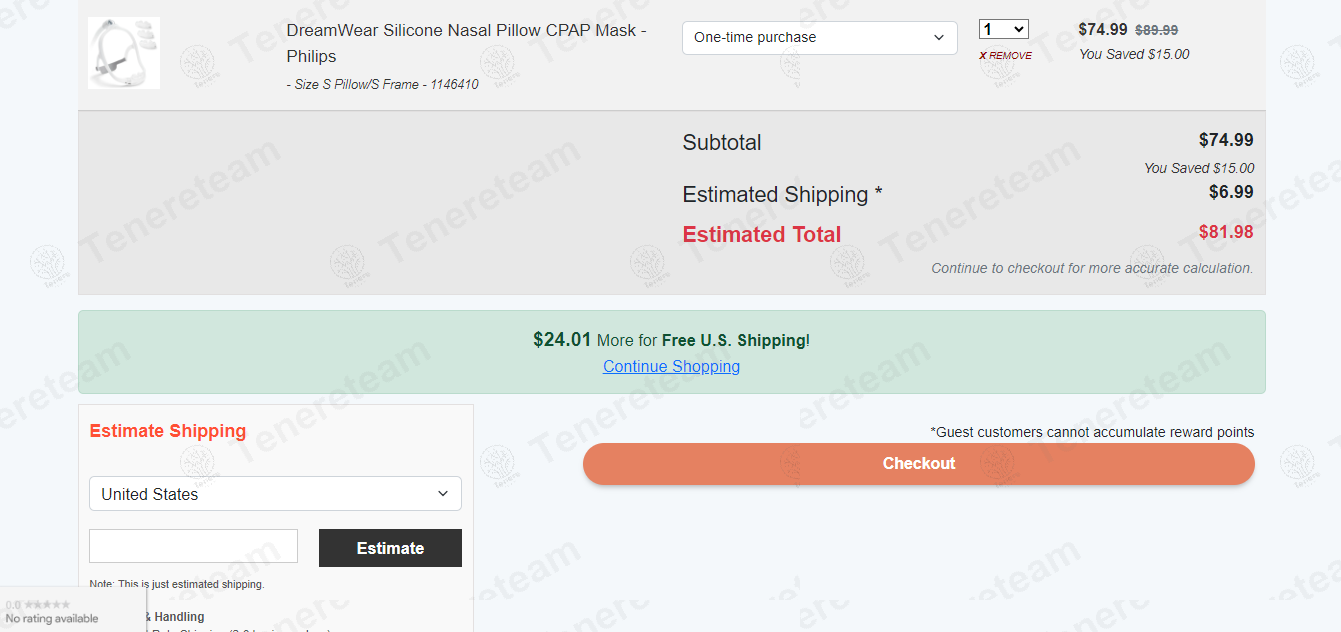Expand the quantity selector showing 1
Image resolution: width=1341 pixels, height=632 pixels.
click(1004, 30)
